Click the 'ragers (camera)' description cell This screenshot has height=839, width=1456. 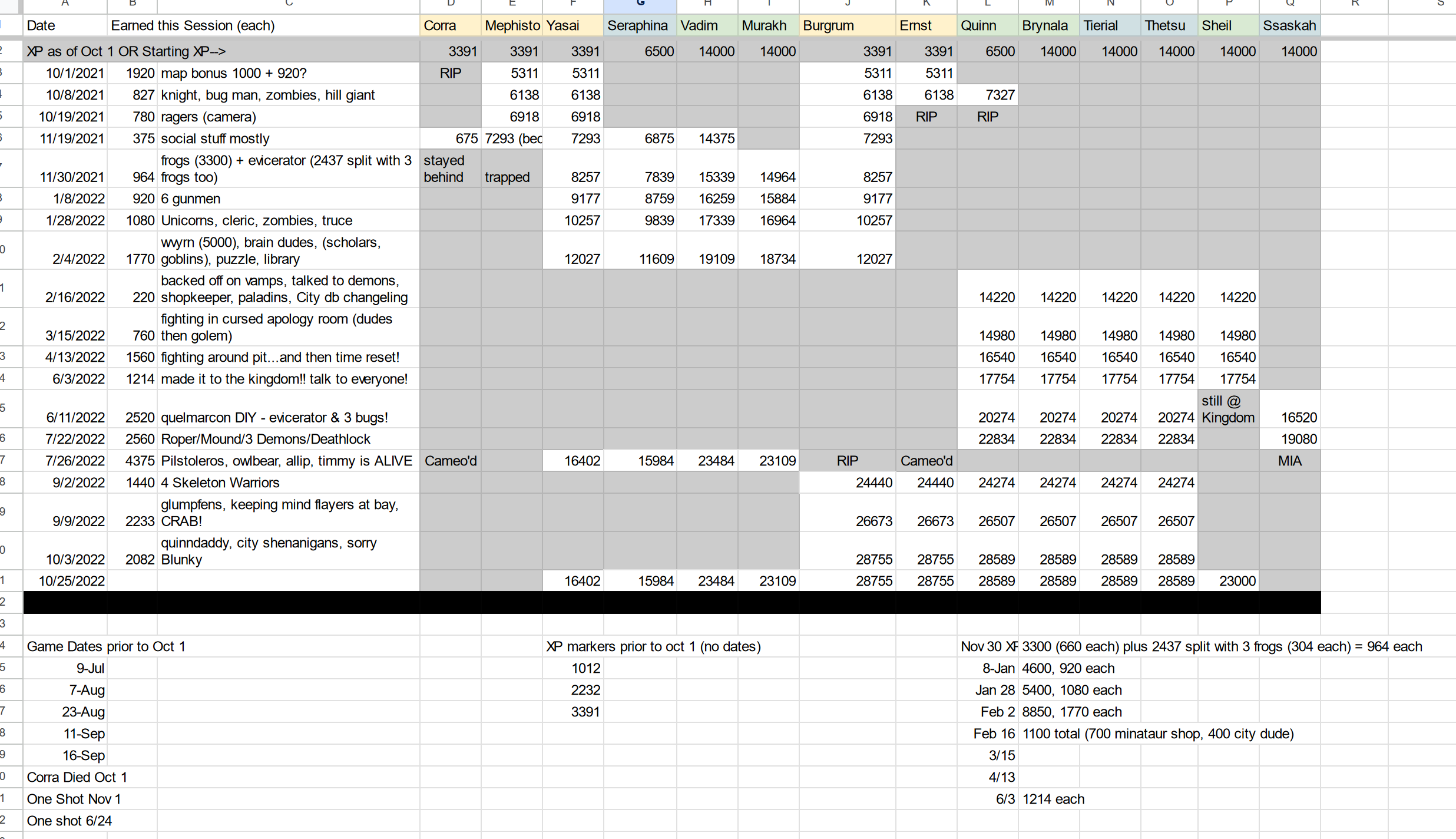coord(288,117)
